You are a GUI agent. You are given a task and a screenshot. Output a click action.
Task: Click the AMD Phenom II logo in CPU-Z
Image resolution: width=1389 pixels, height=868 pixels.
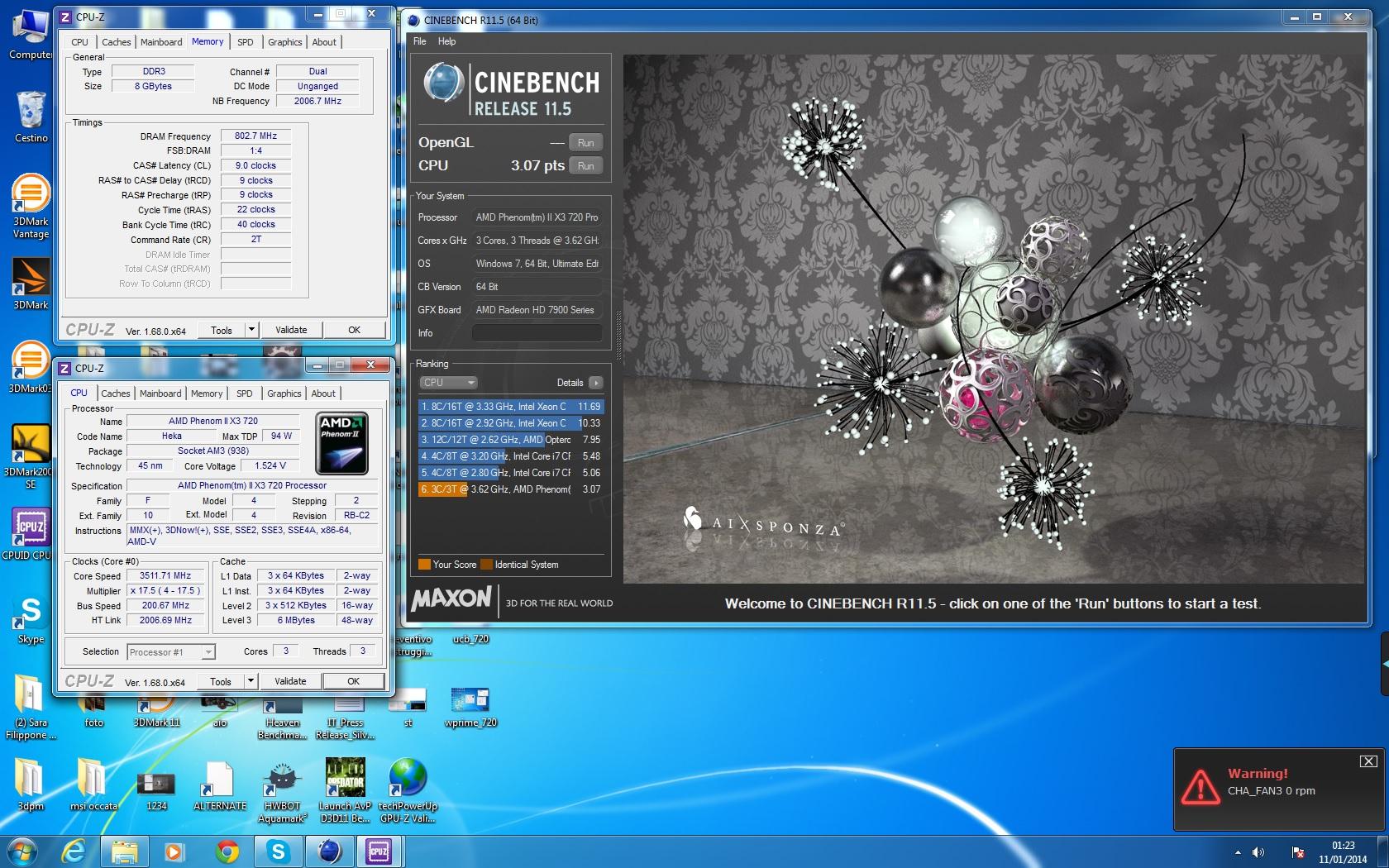342,445
